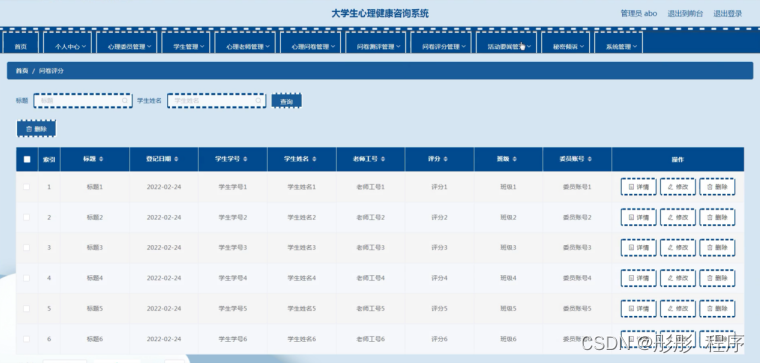Sort the table by 评分 column
The image size is (760, 363).
[445, 159]
